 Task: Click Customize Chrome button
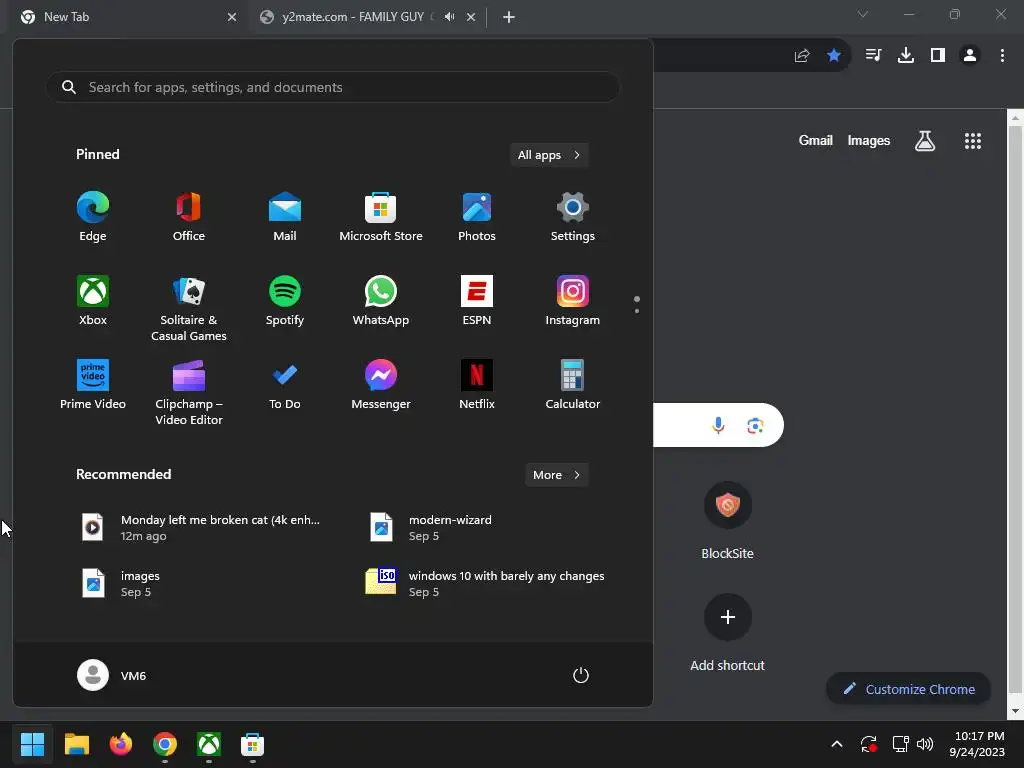pos(908,689)
